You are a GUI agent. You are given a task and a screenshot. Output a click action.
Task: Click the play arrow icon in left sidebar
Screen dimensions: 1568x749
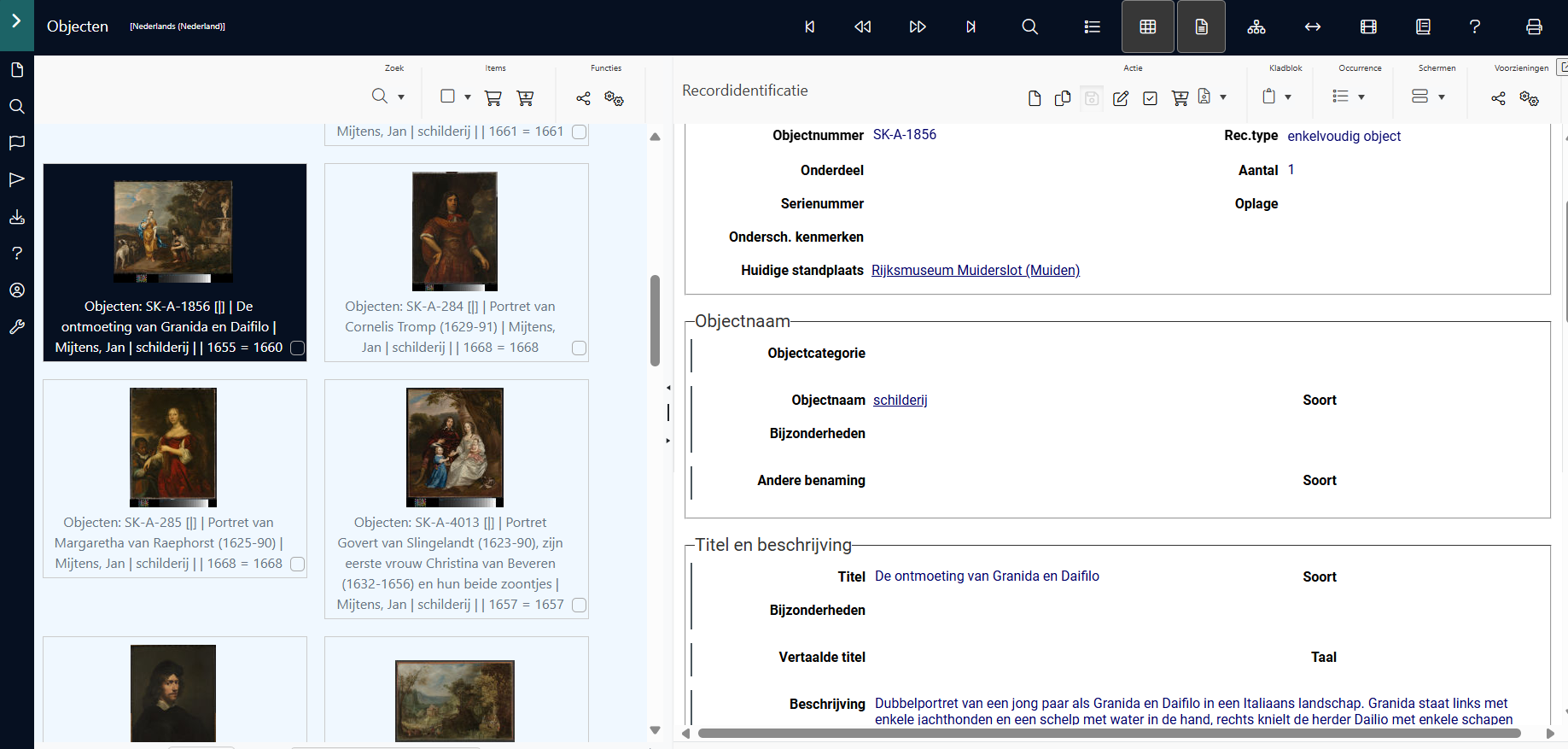(x=16, y=179)
